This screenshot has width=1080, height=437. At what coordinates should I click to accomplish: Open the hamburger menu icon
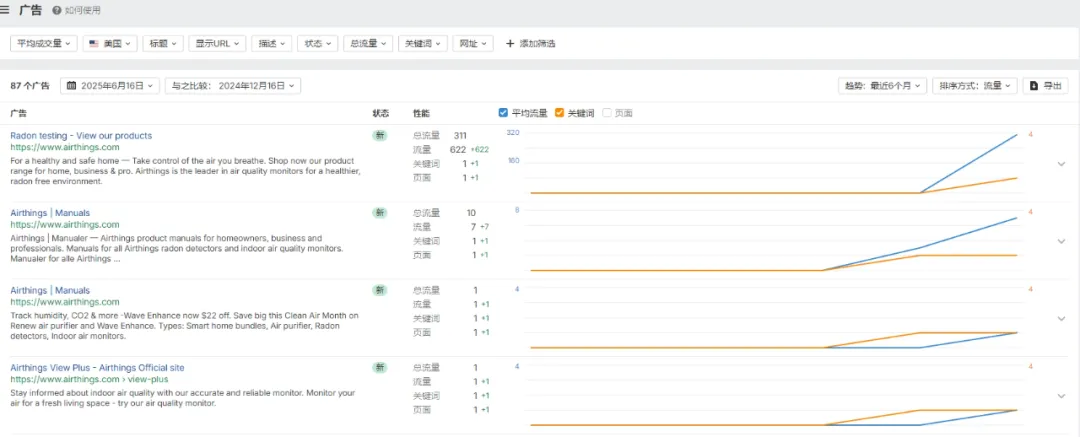pos(6,10)
